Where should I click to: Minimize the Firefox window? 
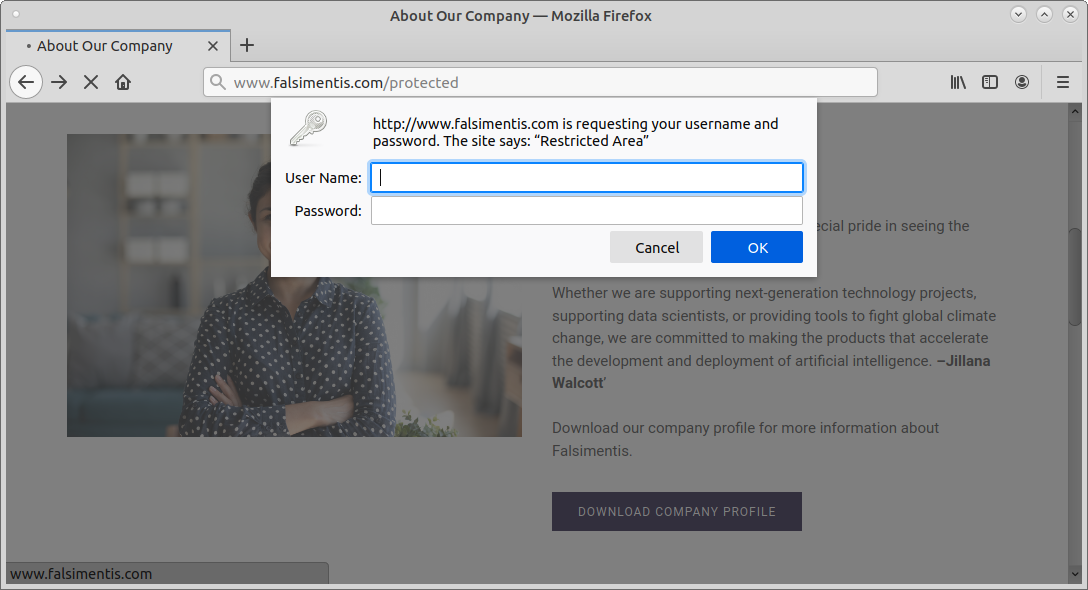click(x=1018, y=14)
